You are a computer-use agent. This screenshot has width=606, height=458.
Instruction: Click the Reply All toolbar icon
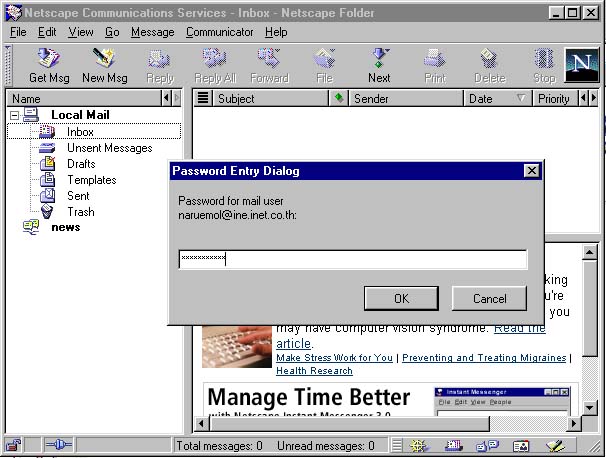pos(215,58)
